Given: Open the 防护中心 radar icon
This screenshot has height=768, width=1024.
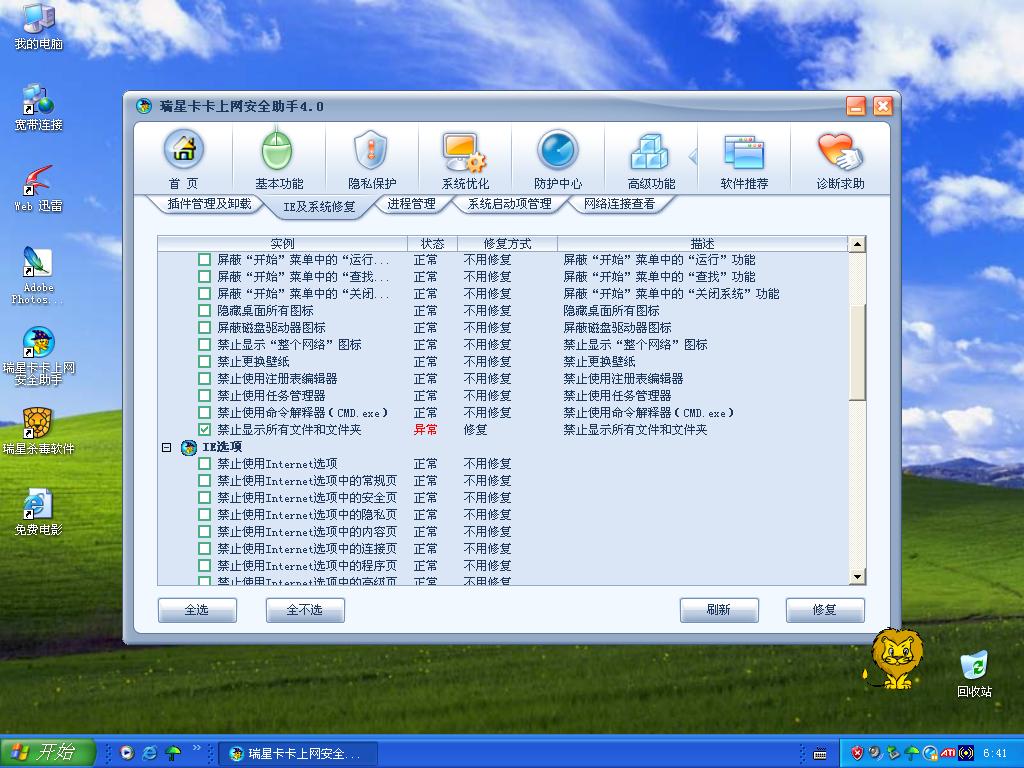Looking at the screenshot, I should (558, 150).
